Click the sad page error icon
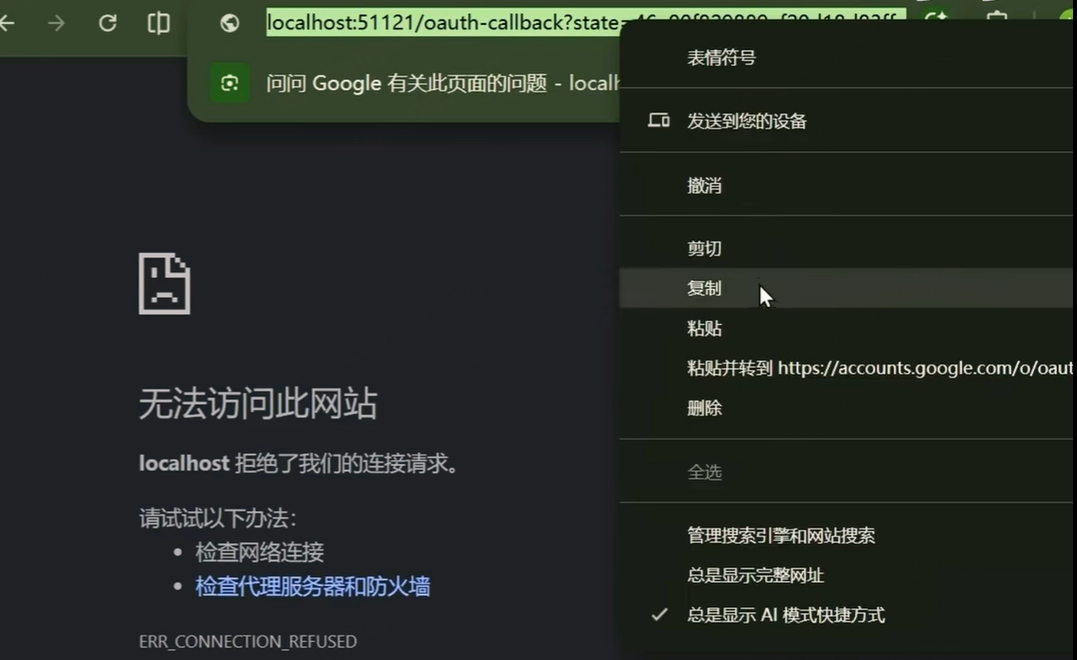 pos(164,284)
